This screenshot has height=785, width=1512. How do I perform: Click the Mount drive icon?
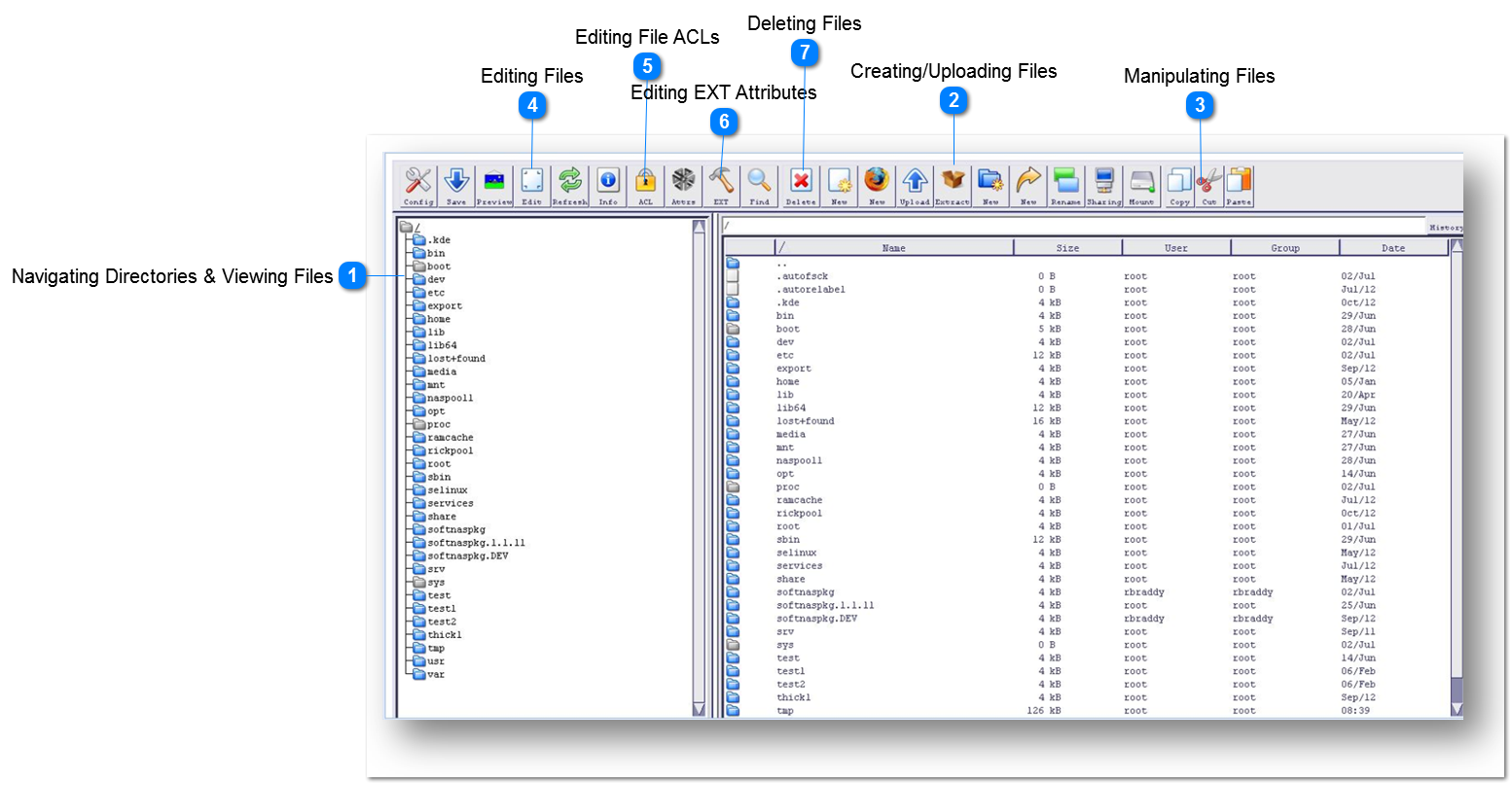1141,185
